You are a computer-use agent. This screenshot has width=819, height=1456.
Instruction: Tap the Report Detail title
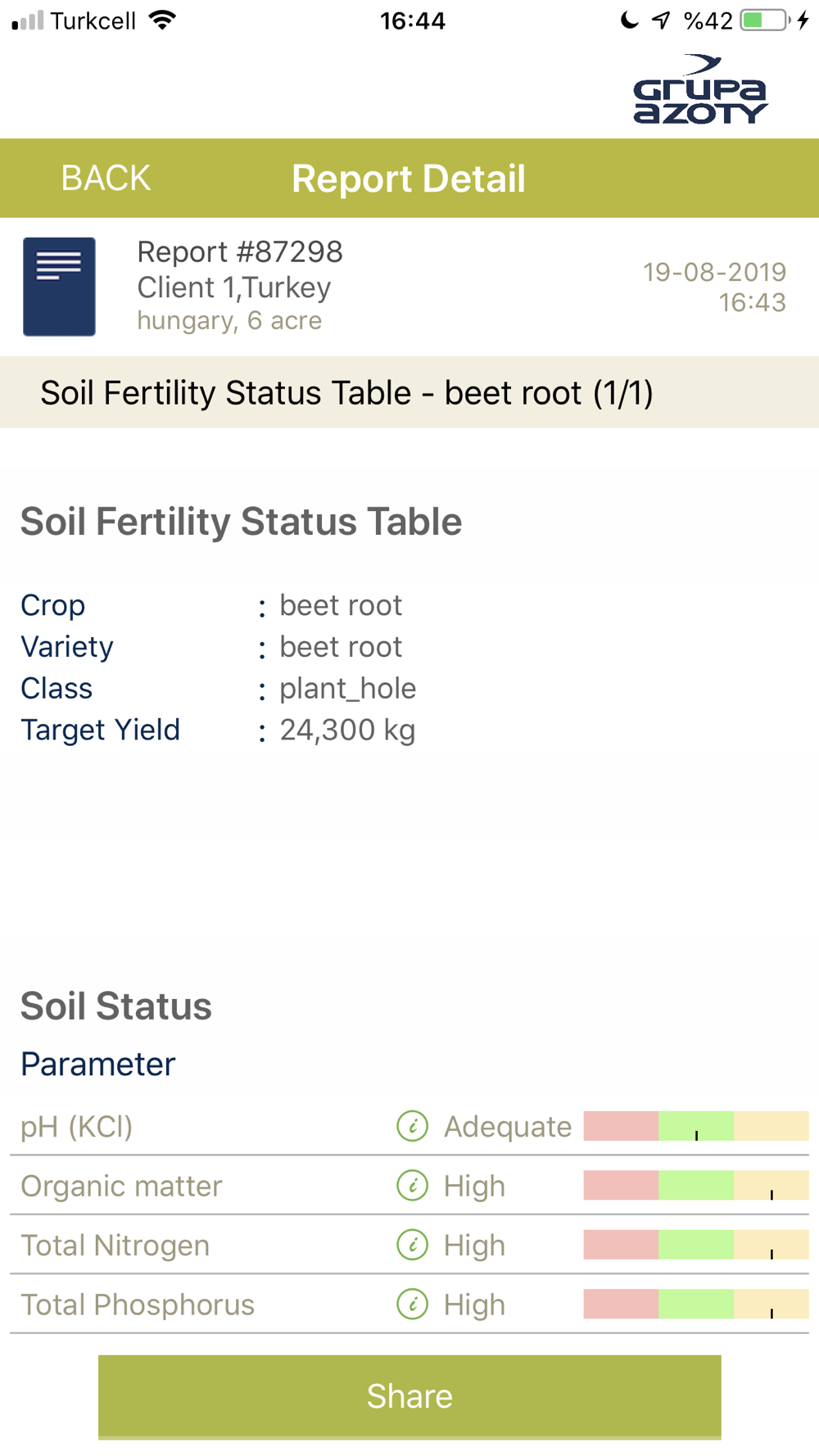408,179
